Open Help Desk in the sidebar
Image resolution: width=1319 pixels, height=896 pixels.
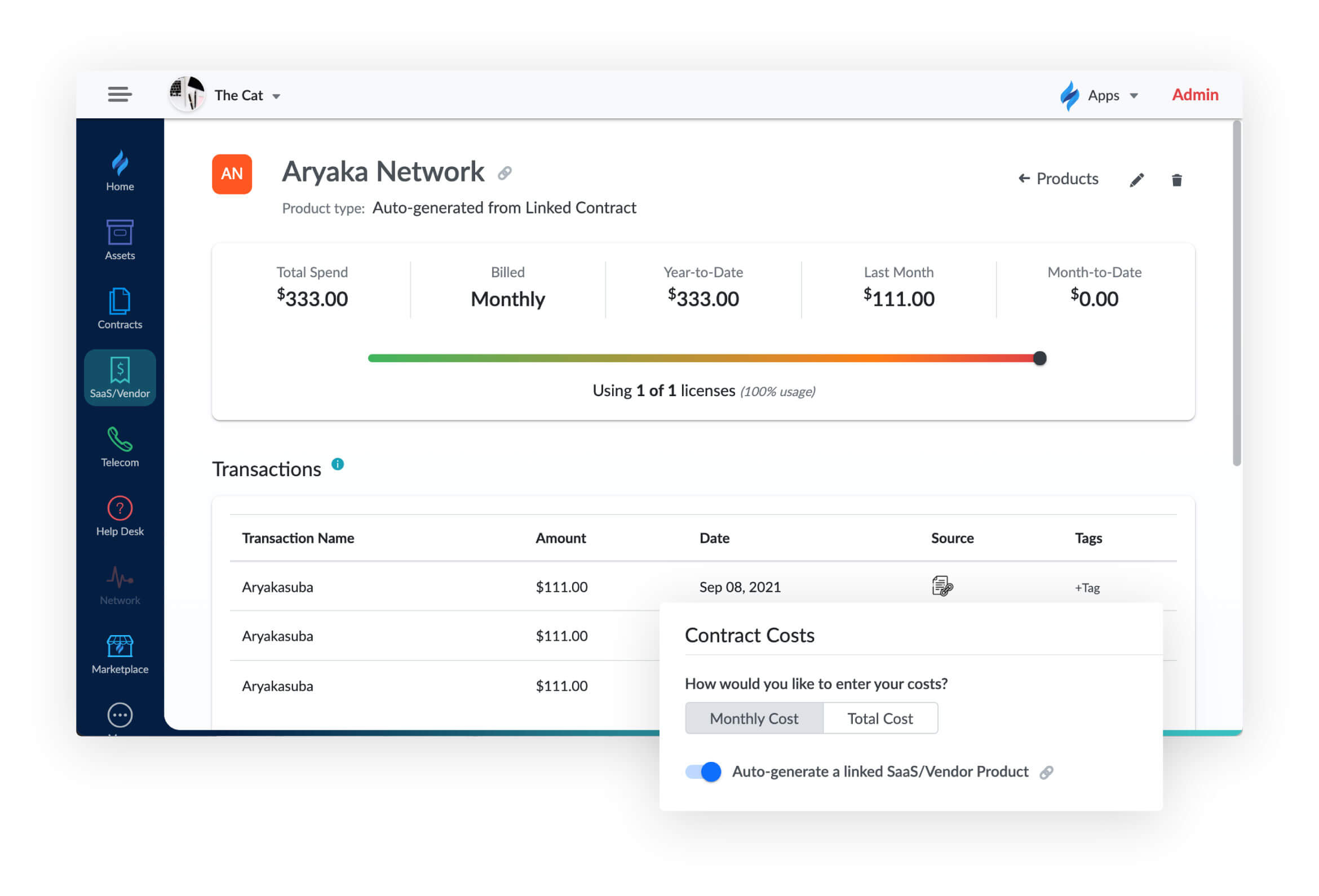tap(119, 516)
